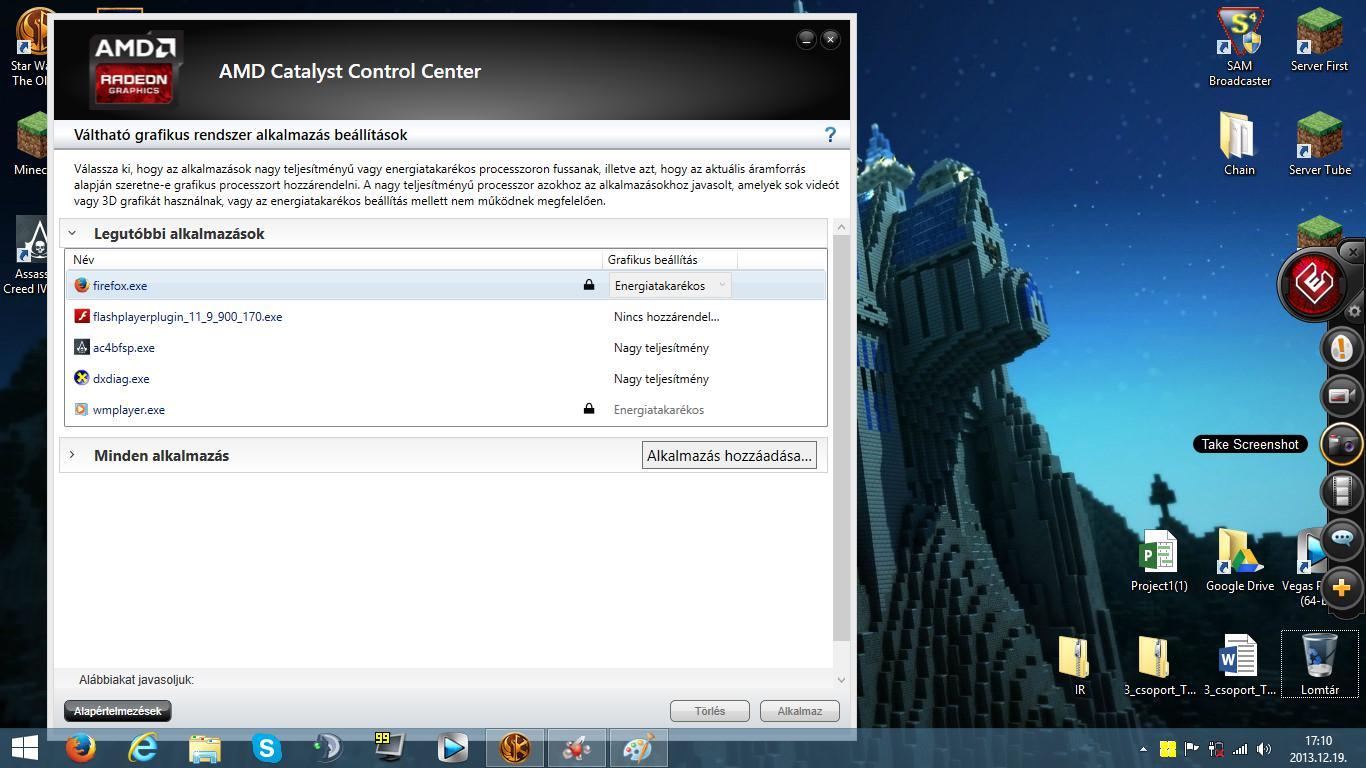Click the overlay exclamation alert icon

(x=1342, y=348)
